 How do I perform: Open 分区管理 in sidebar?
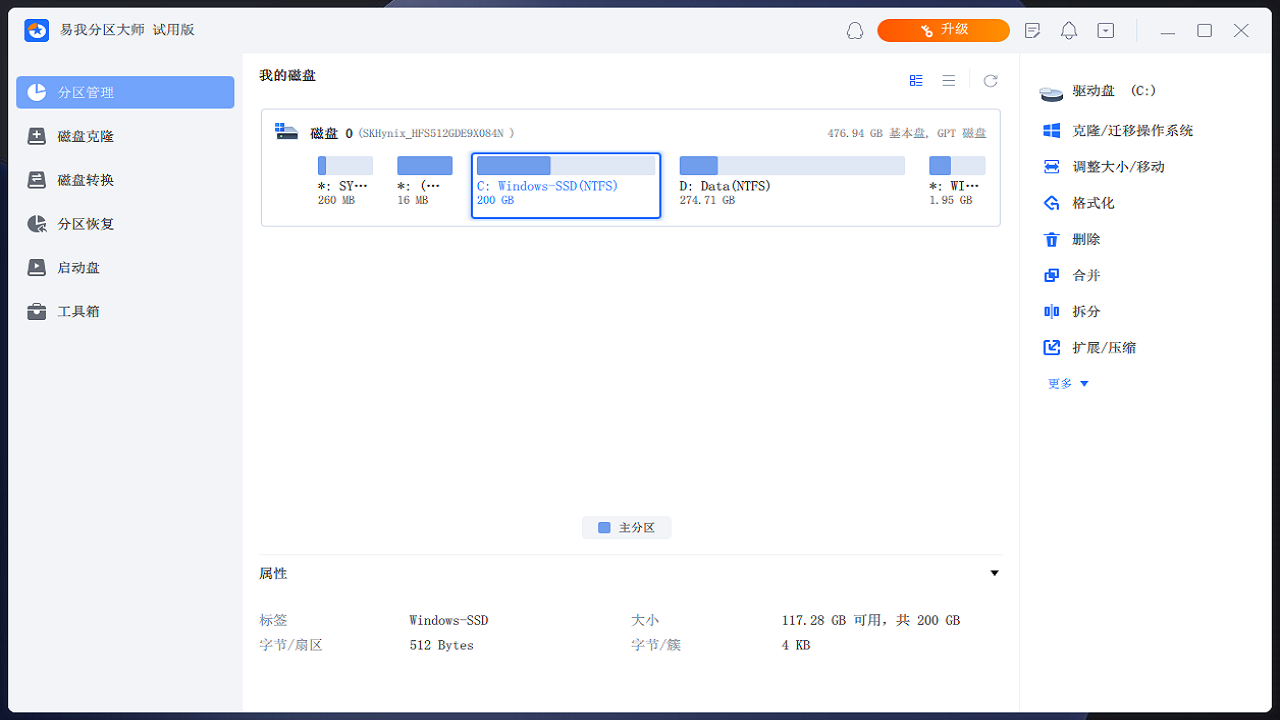(x=125, y=92)
